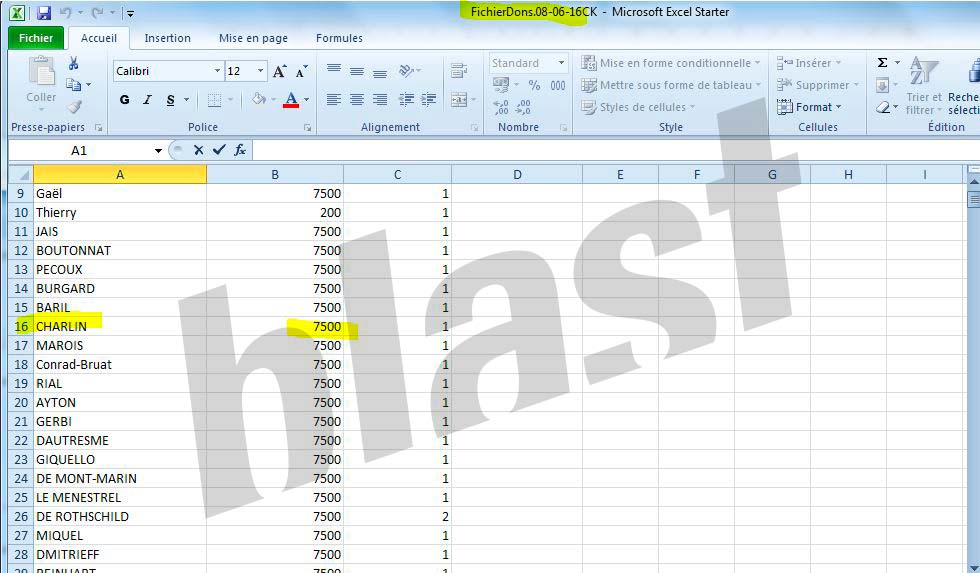The width and height of the screenshot is (980, 573).
Task: Click the Percent style icon
Action: click(x=534, y=85)
